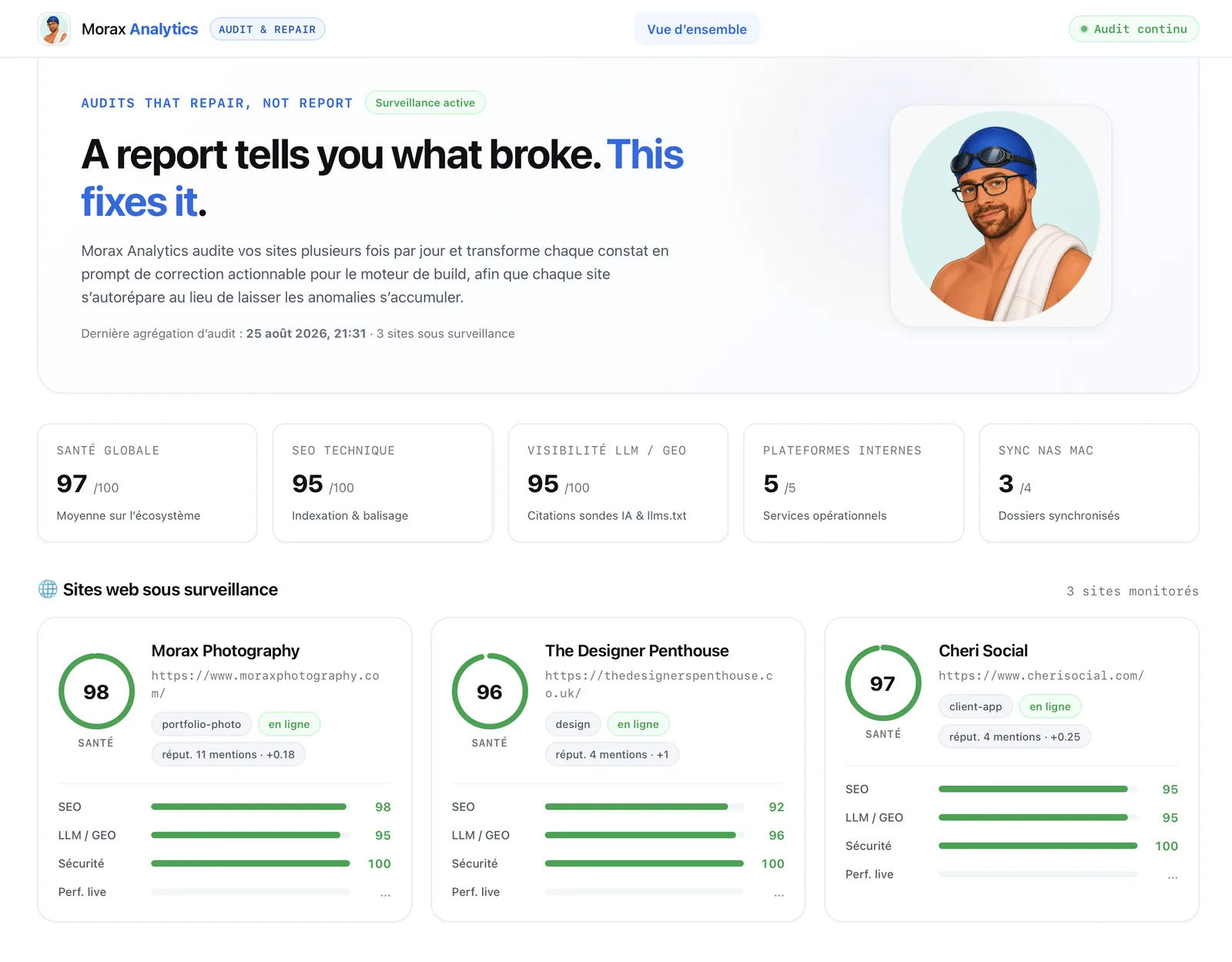Visit the thedesignerspenthouse.co.uk URL
The width and height of the screenshot is (1232, 962).
click(x=659, y=684)
